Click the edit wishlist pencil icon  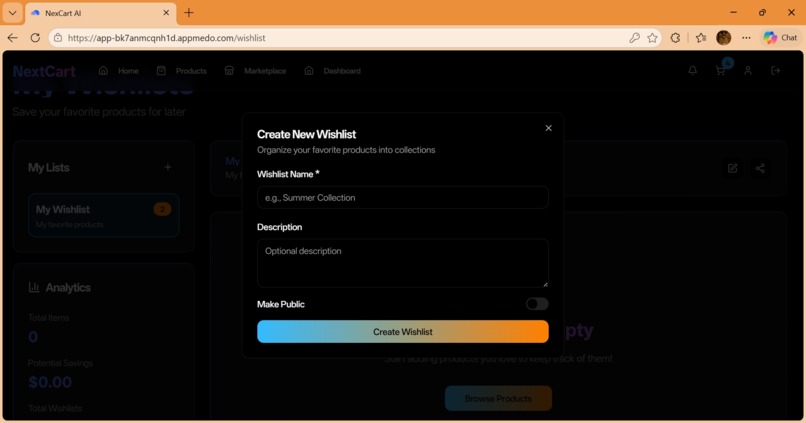732,168
